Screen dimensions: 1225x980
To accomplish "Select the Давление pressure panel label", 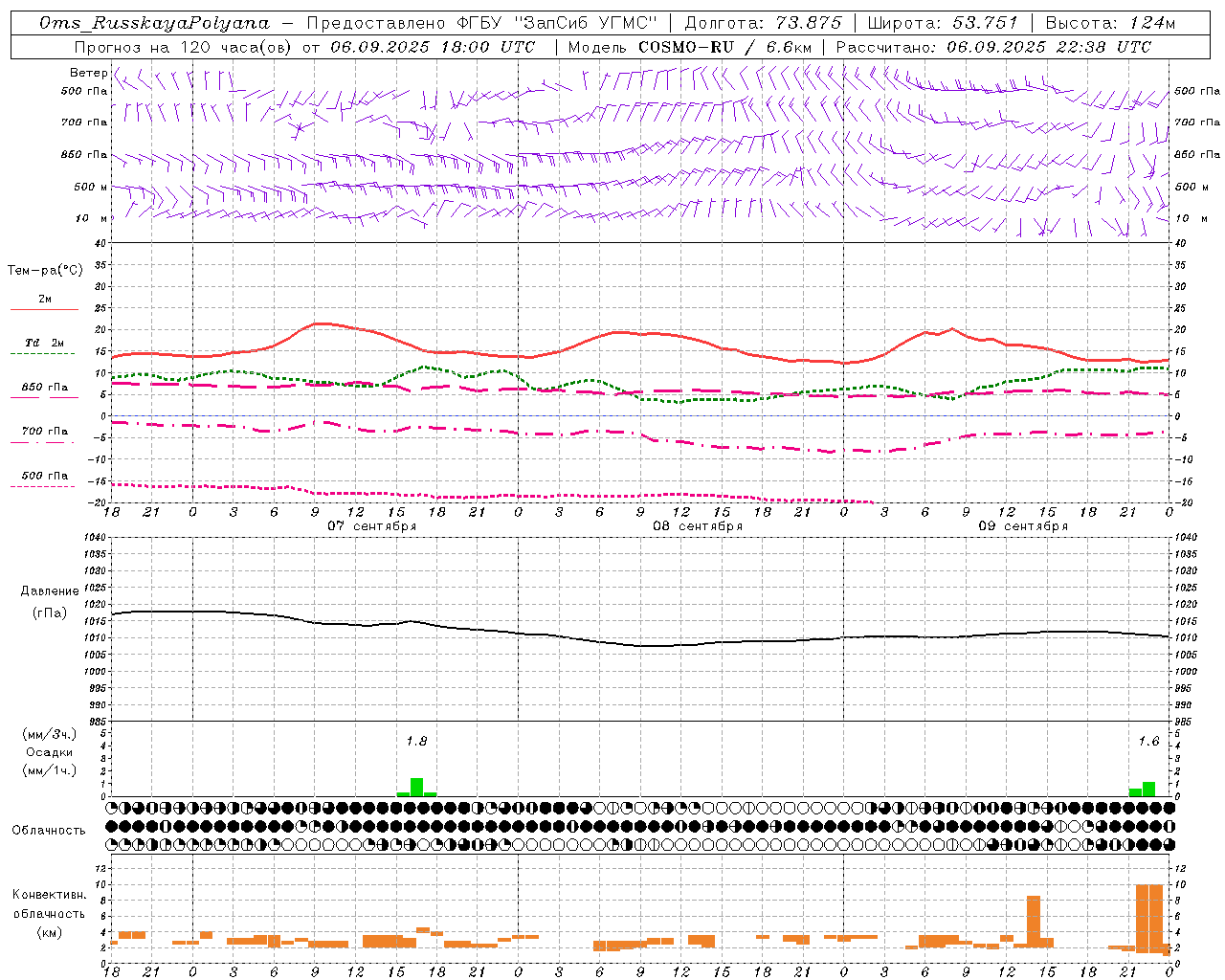I will pos(50,591).
